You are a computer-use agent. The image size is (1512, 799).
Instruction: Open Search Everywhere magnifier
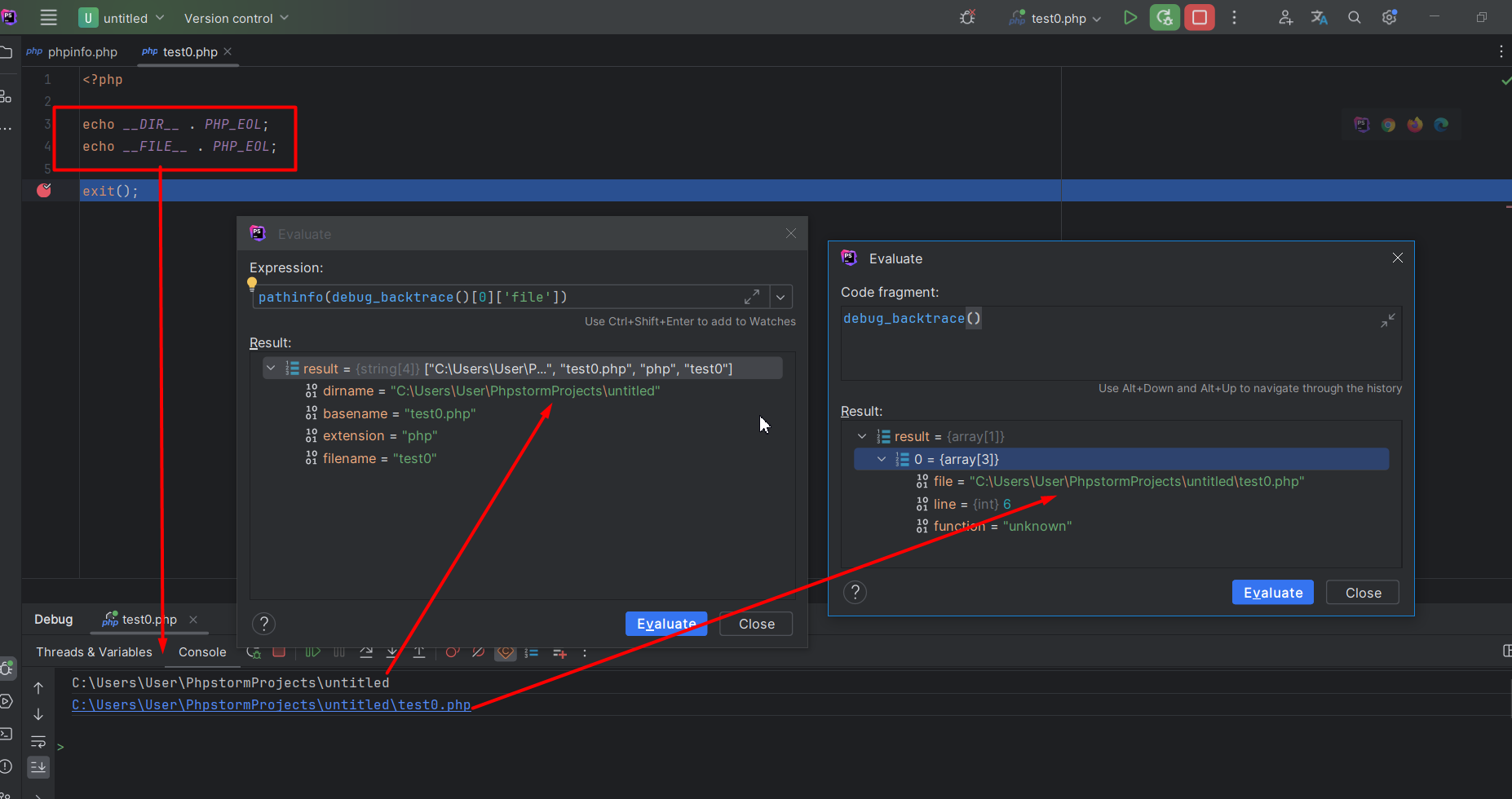point(1355,18)
